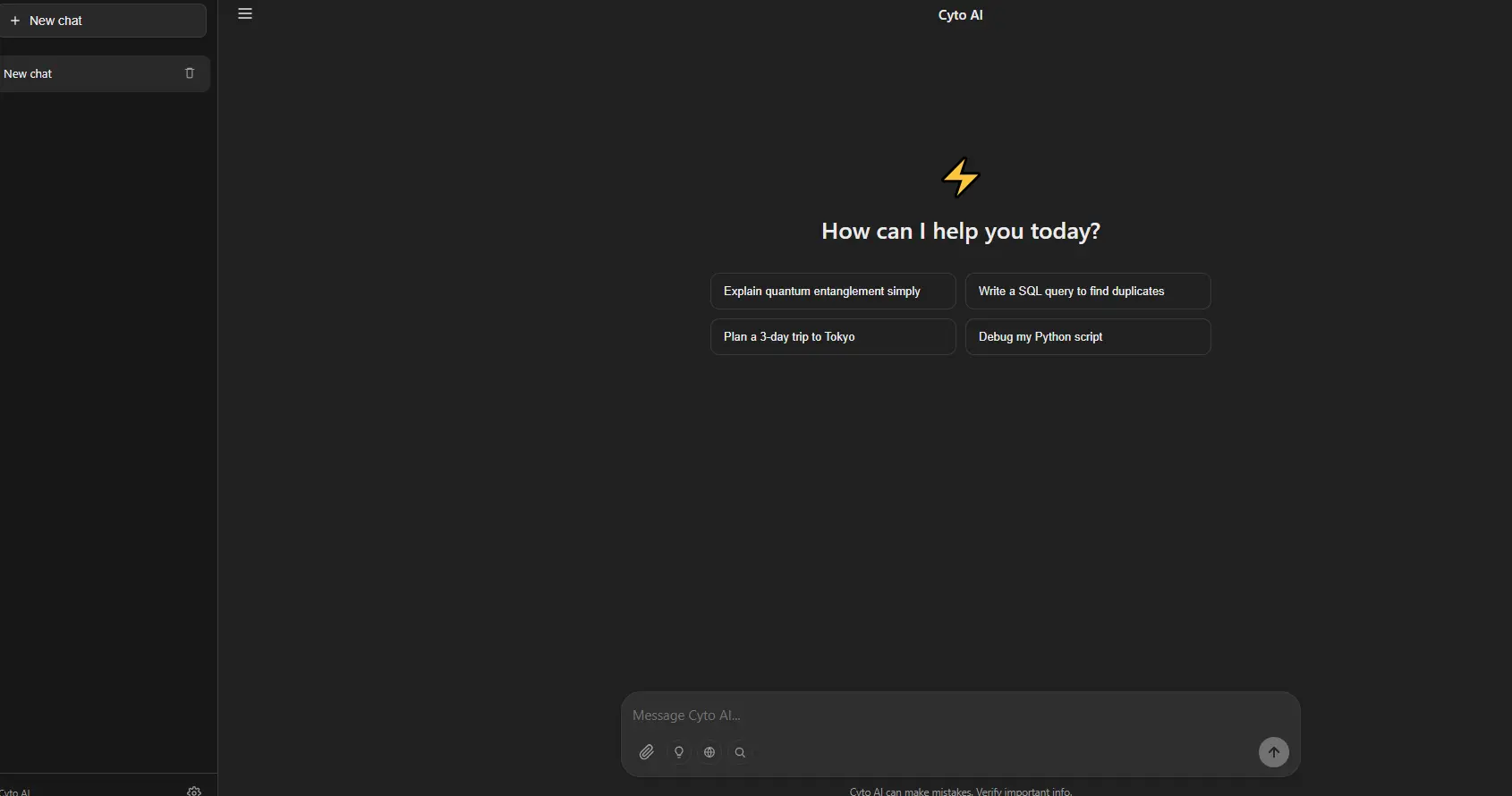Choose 'Write a SQL query to find duplicates'
The width and height of the screenshot is (1512, 796).
(1088, 291)
